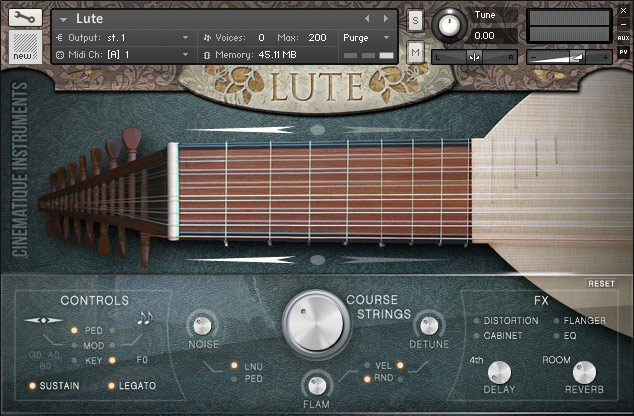Viewport: 634px width, 416px height.
Task: Click the left-right arrows icon in Controls
Action: pos(43,320)
